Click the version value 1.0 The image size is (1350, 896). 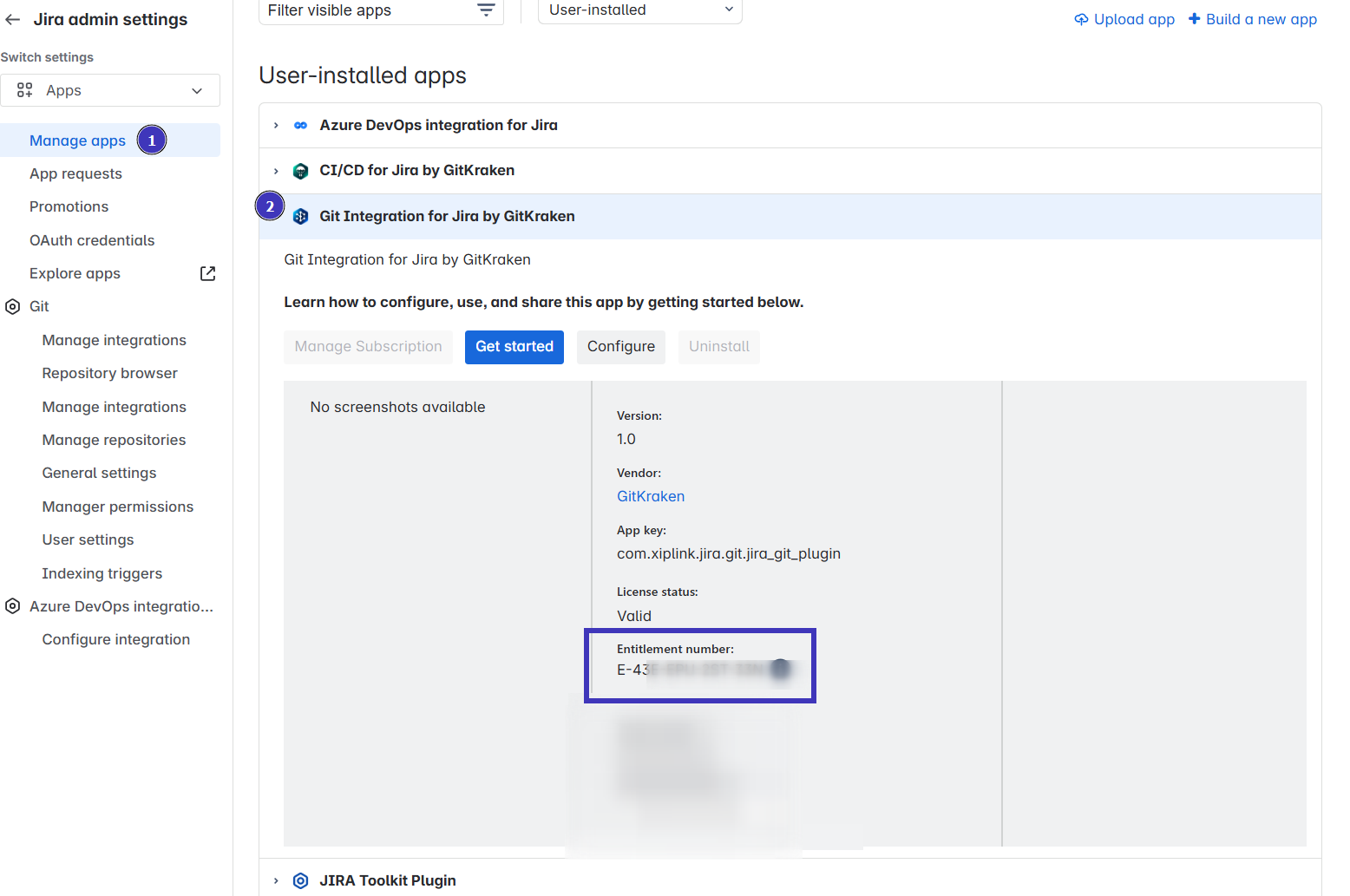click(626, 439)
